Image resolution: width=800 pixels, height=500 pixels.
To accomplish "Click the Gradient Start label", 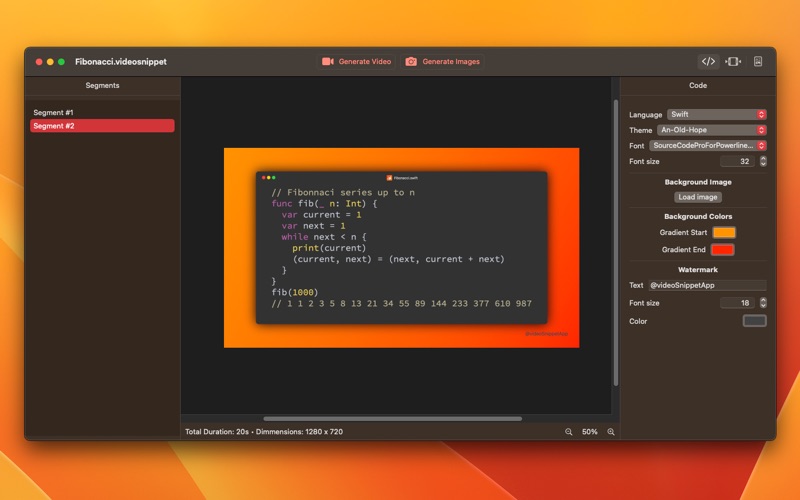I will (683, 233).
